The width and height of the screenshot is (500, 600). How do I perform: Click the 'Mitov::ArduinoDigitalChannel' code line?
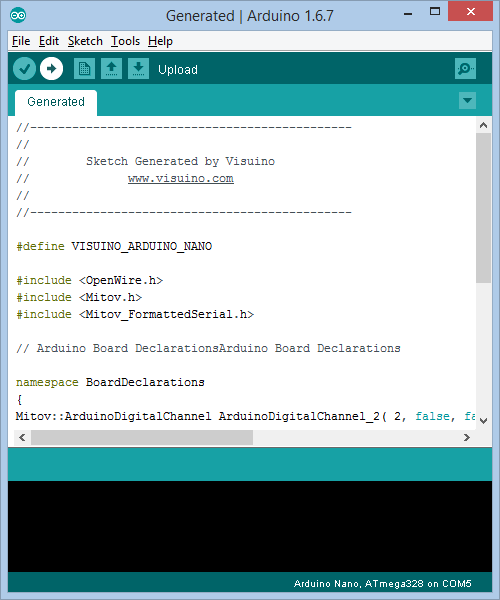245,416
